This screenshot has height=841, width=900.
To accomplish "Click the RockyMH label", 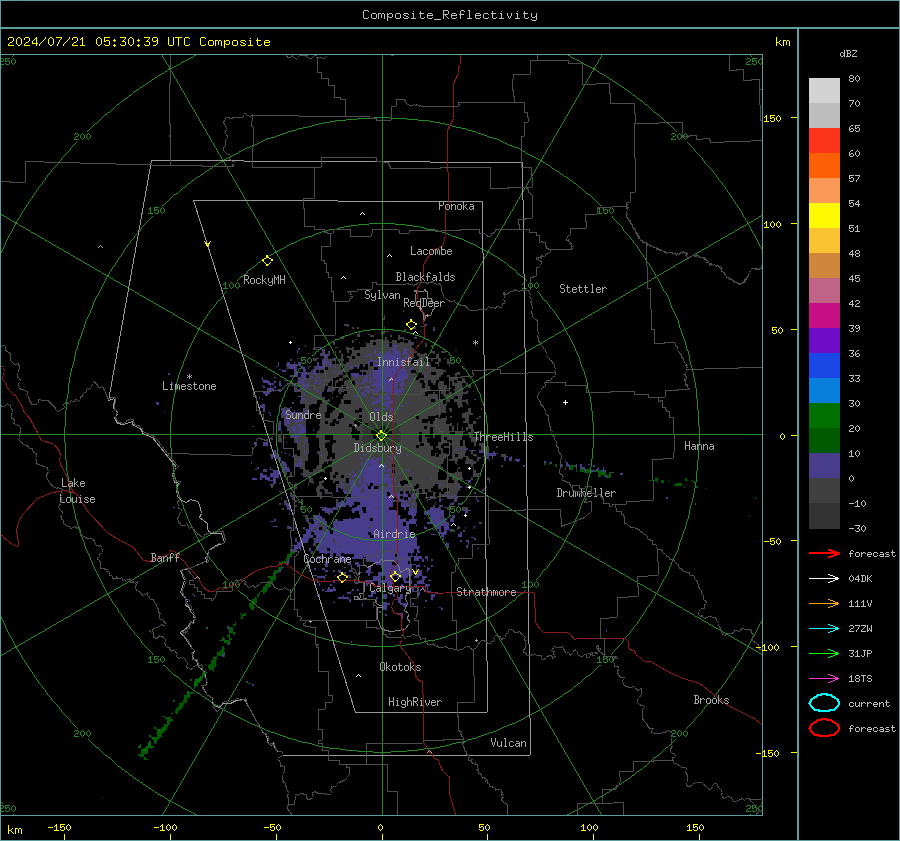I will point(264,280).
